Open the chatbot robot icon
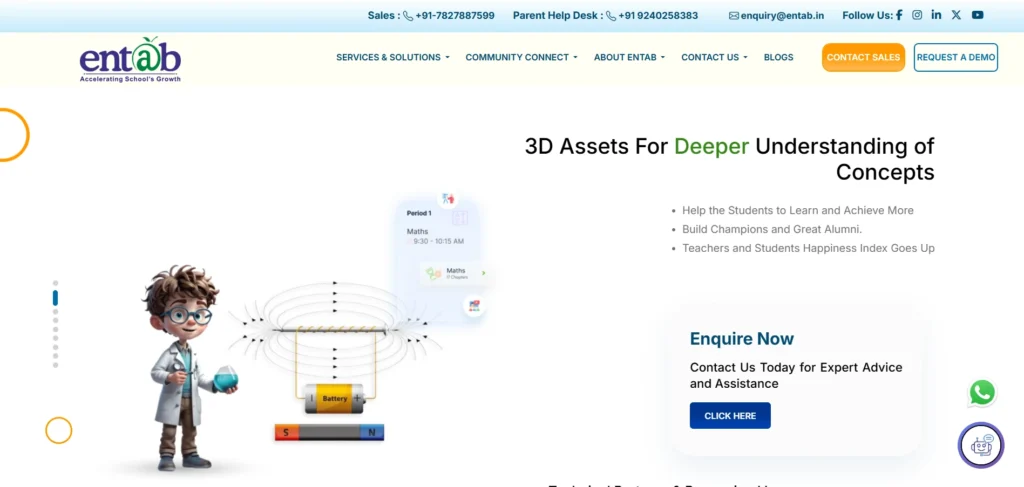 pos(980,445)
